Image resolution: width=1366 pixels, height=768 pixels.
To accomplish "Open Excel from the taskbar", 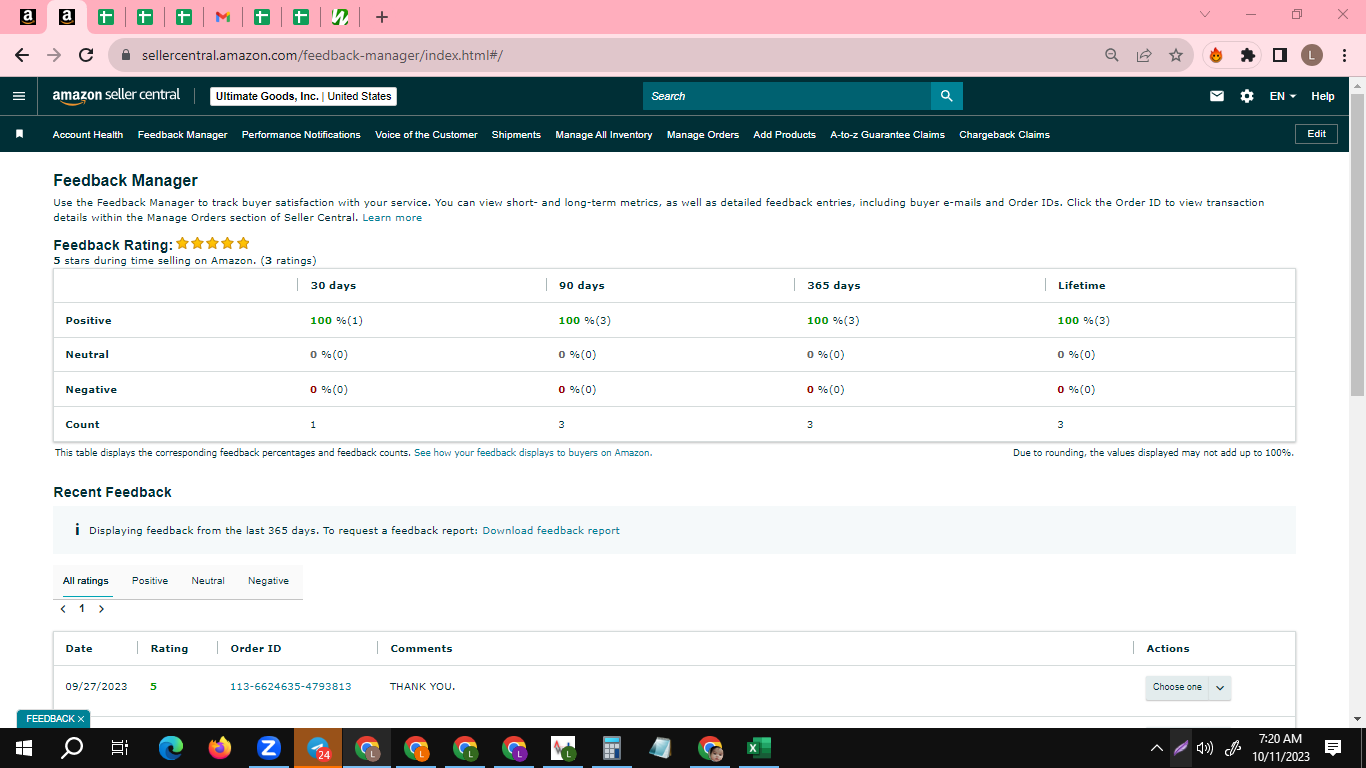I will click(759, 747).
